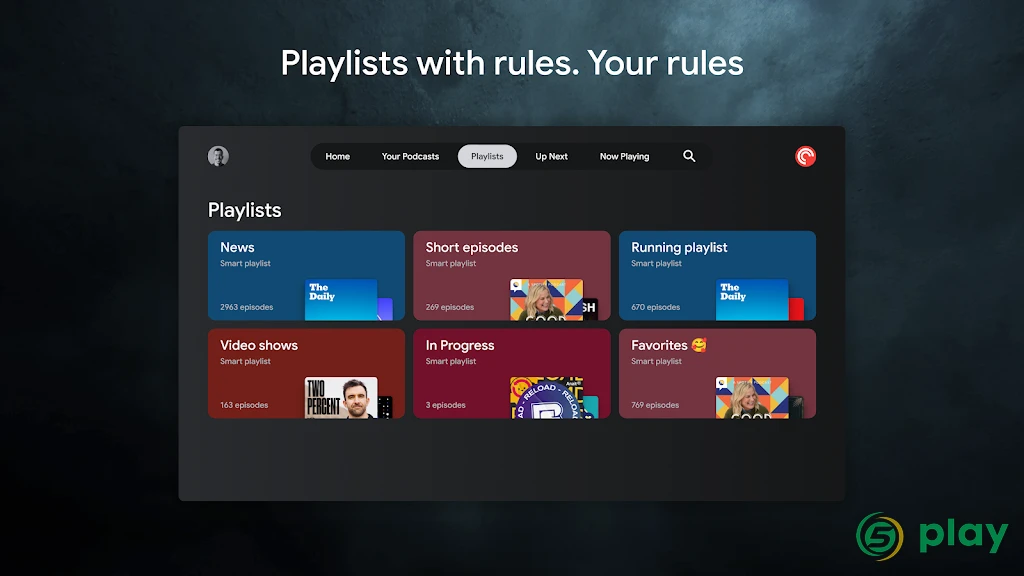Go to the Home tab

(338, 157)
